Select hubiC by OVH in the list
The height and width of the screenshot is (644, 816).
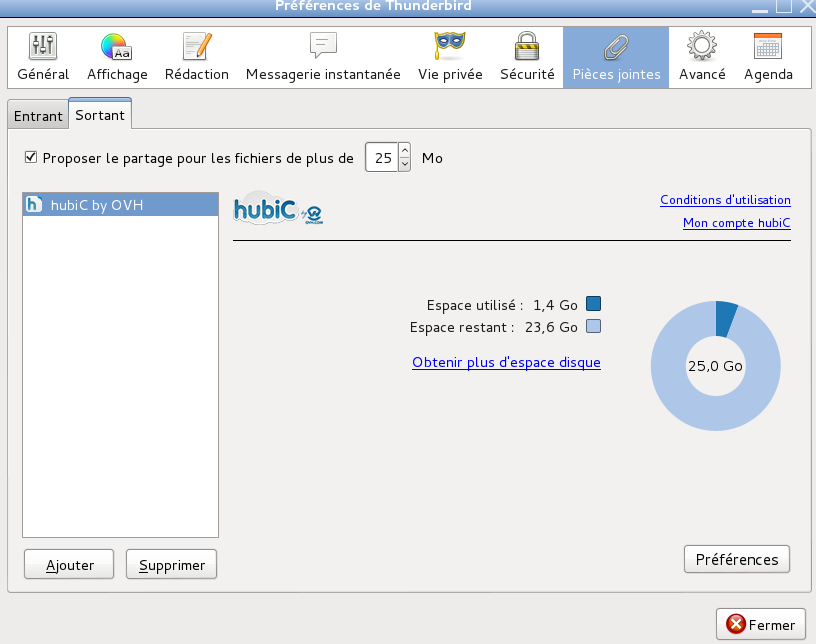coord(120,205)
